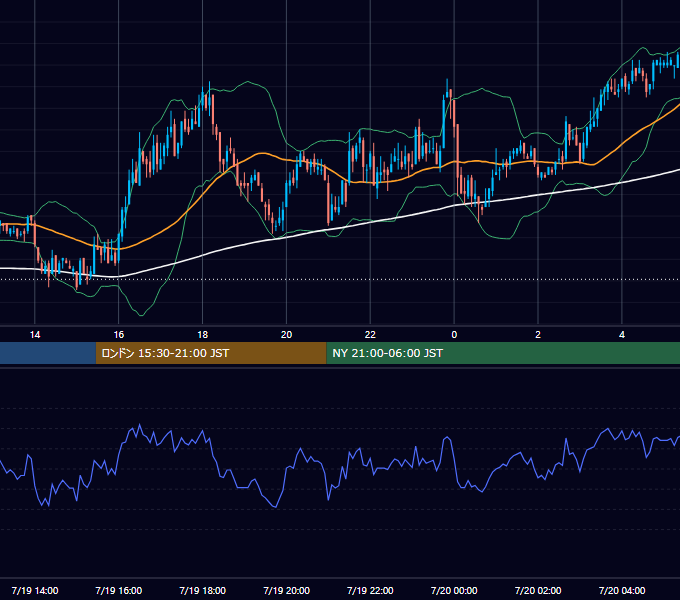Image resolution: width=680 pixels, height=600 pixels.
Task: Click the 7/19 14:00 time label
Action: point(35,590)
